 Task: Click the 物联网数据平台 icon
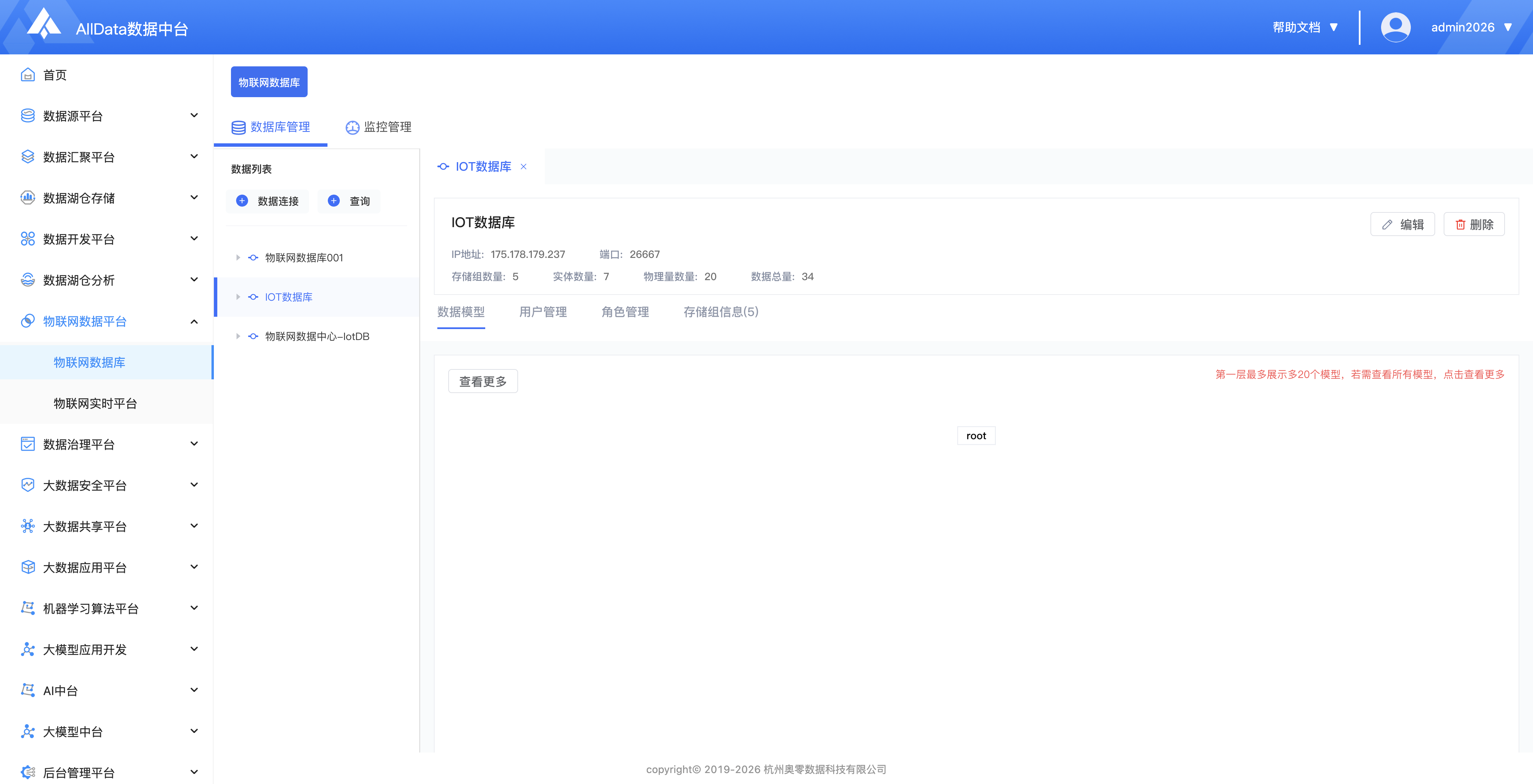(x=28, y=321)
